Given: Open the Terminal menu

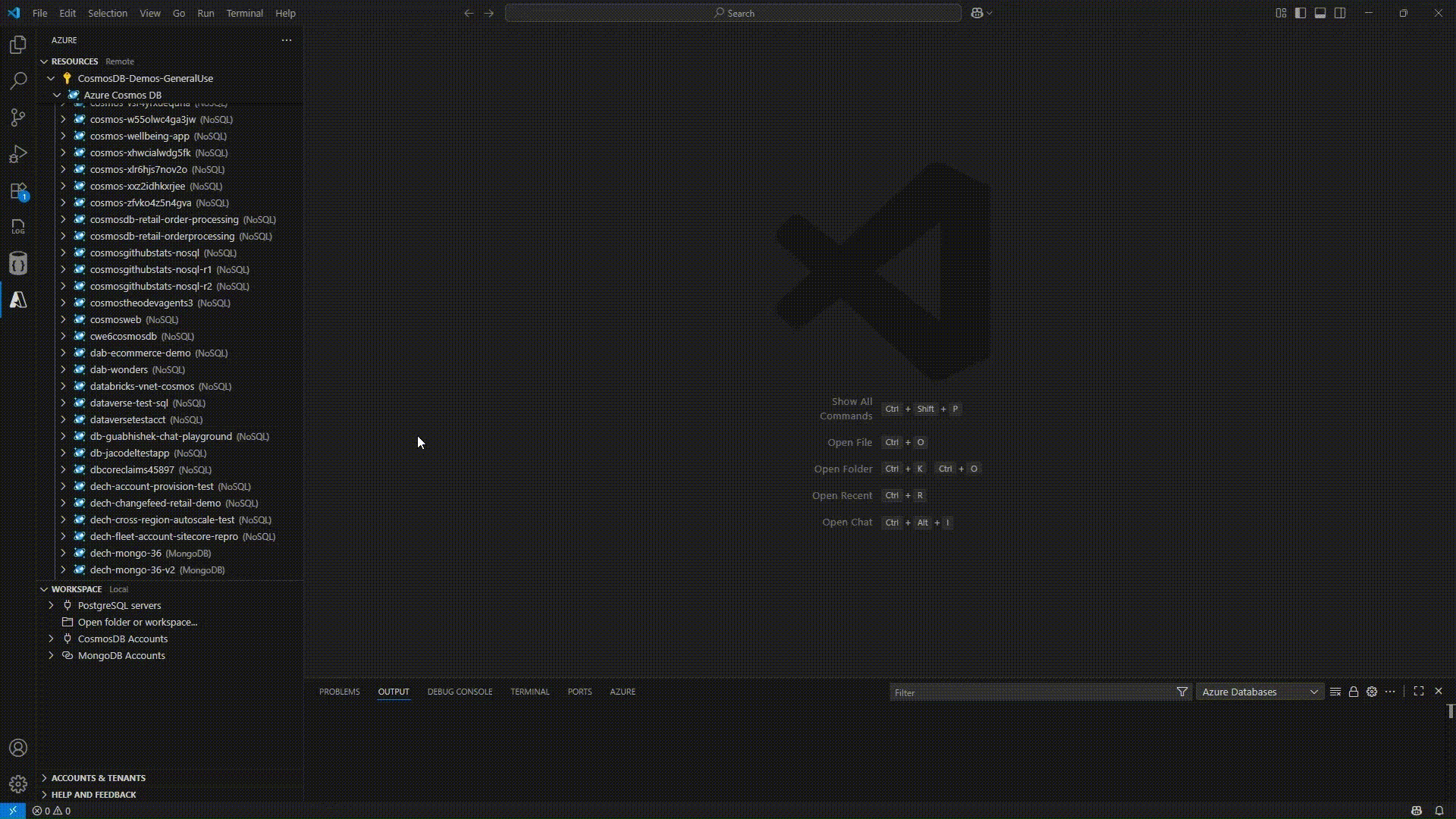Looking at the screenshot, I should tap(244, 13).
